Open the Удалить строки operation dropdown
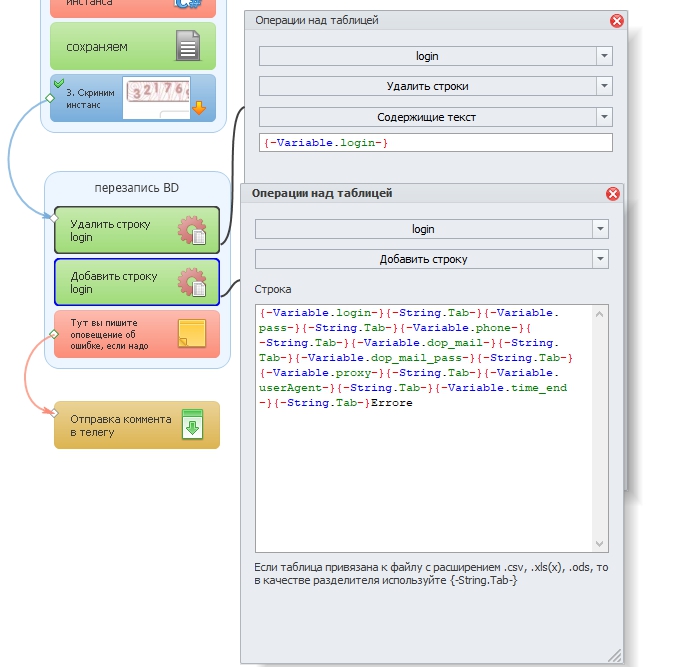Viewport: 700px width, 667px height. click(603, 86)
